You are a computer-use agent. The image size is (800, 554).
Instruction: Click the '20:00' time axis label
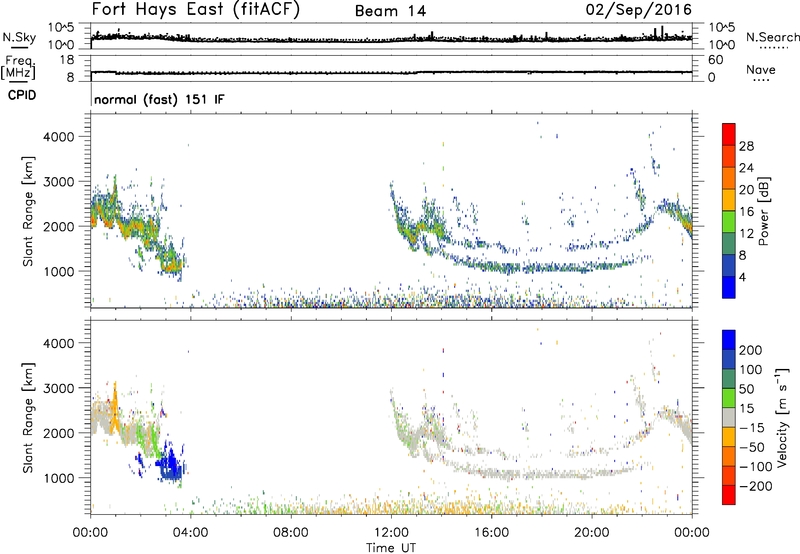[591, 533]
